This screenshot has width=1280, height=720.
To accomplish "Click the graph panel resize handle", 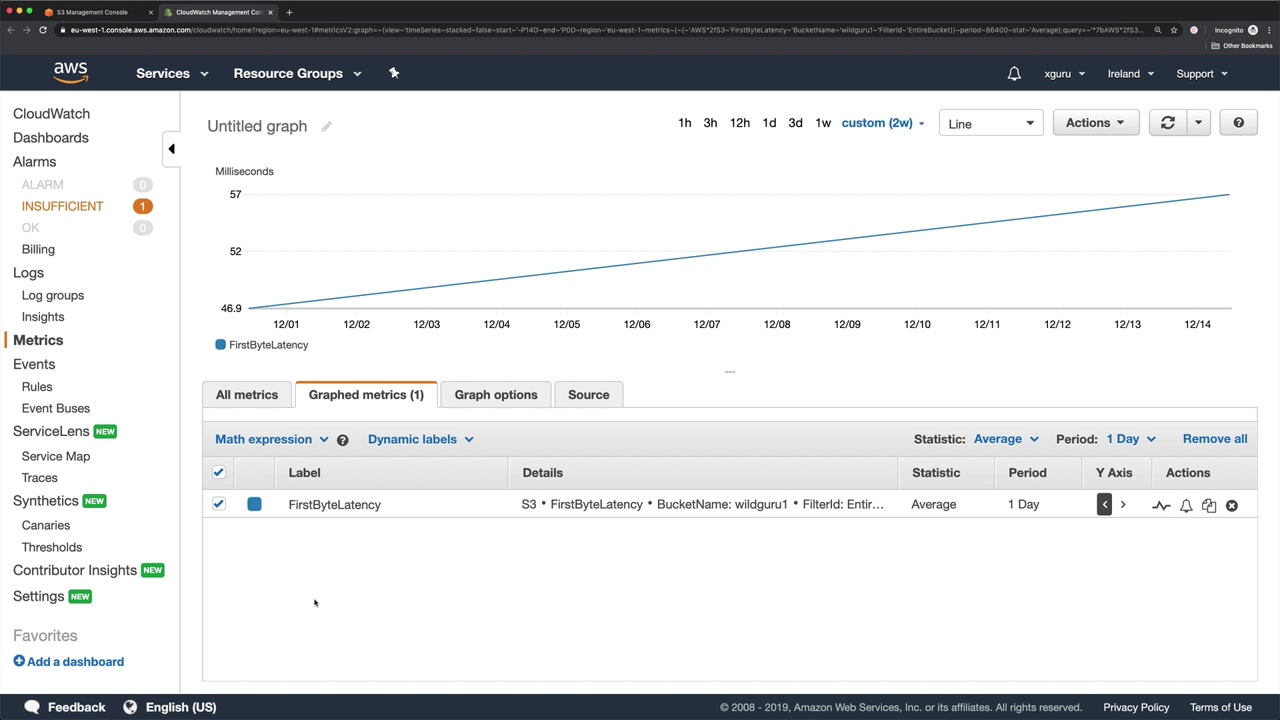I will [730, 372].
